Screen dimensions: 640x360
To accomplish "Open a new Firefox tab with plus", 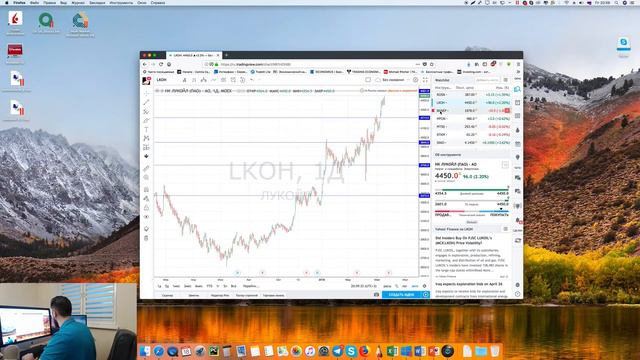I will pos(226,55).
